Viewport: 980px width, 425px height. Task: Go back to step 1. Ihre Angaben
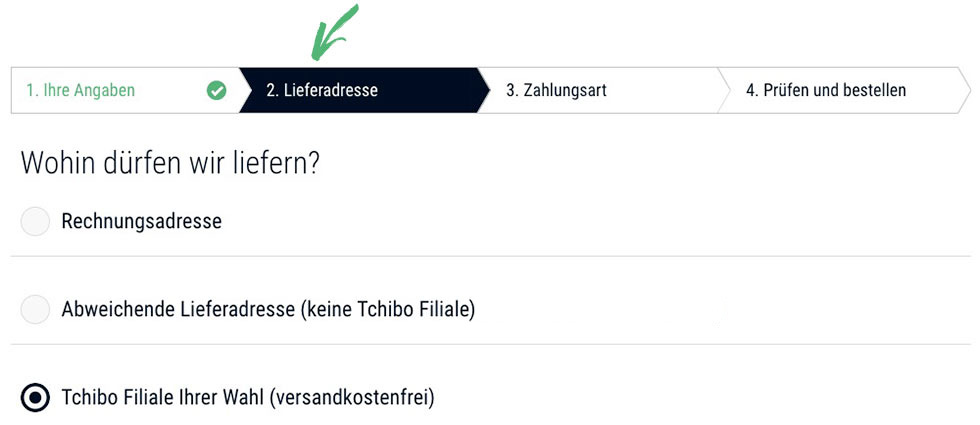(125, 91)
